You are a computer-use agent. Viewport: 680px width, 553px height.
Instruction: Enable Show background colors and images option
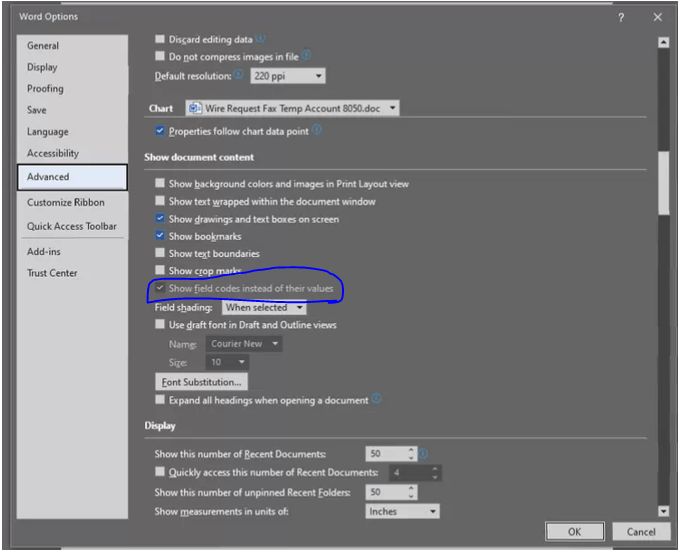(160, 183)
